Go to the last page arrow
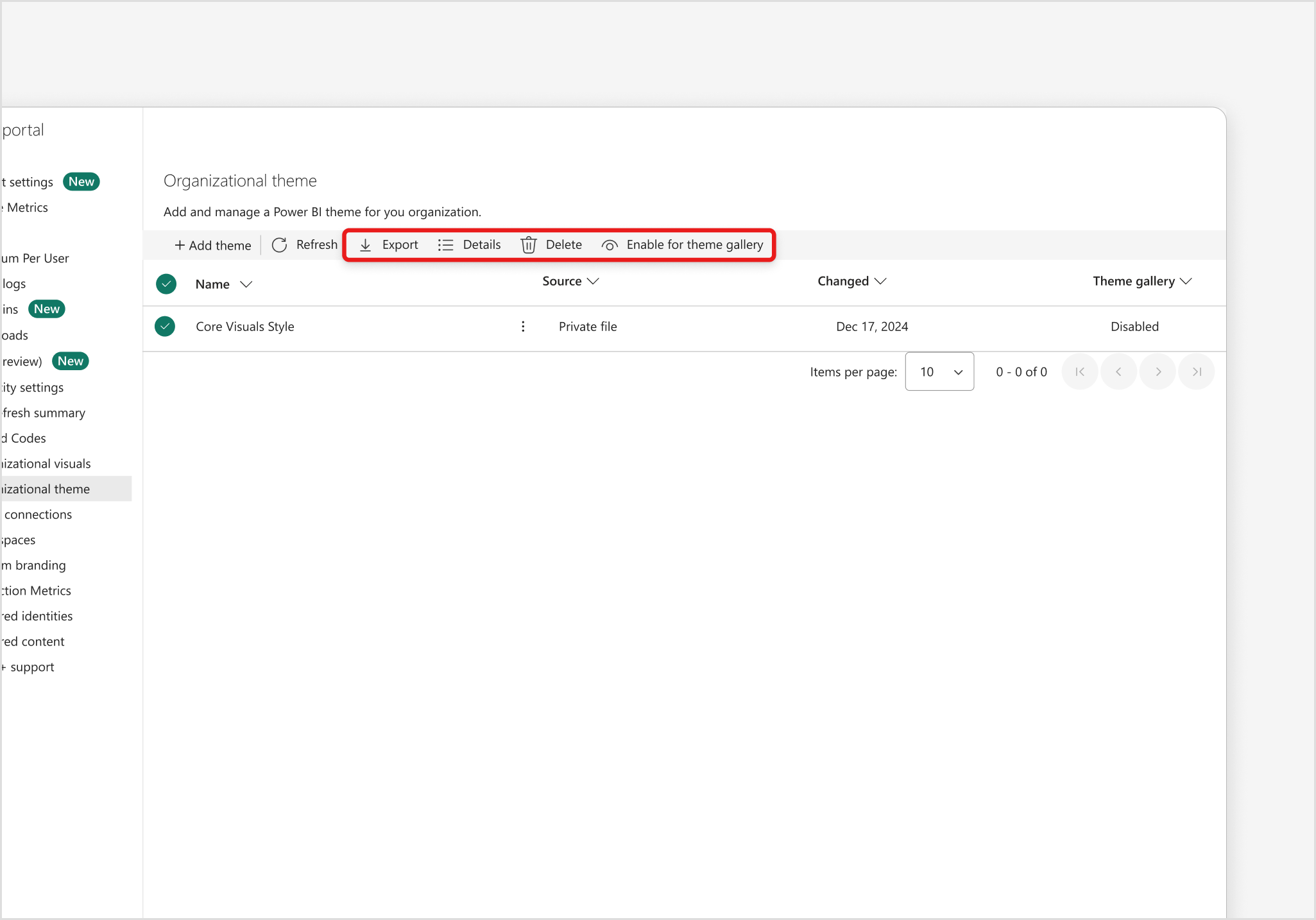Screen dimensions: 1316x920 coord(1197,371)
